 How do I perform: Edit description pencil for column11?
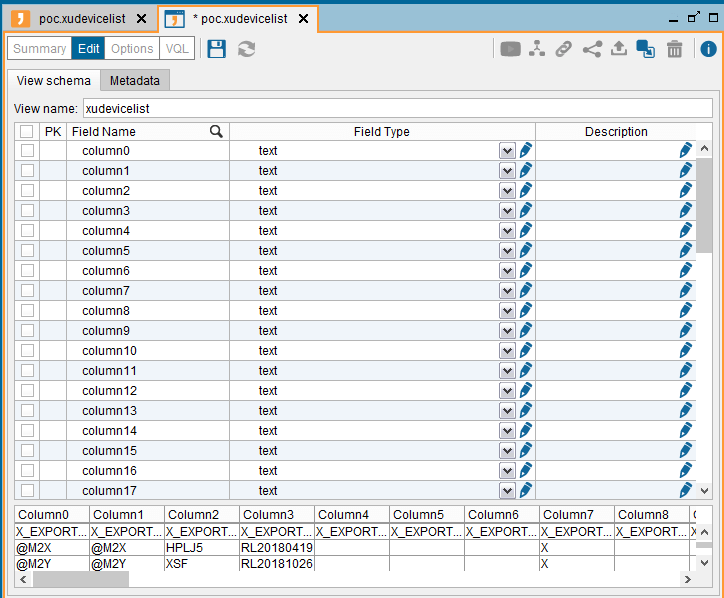(686, 370)
